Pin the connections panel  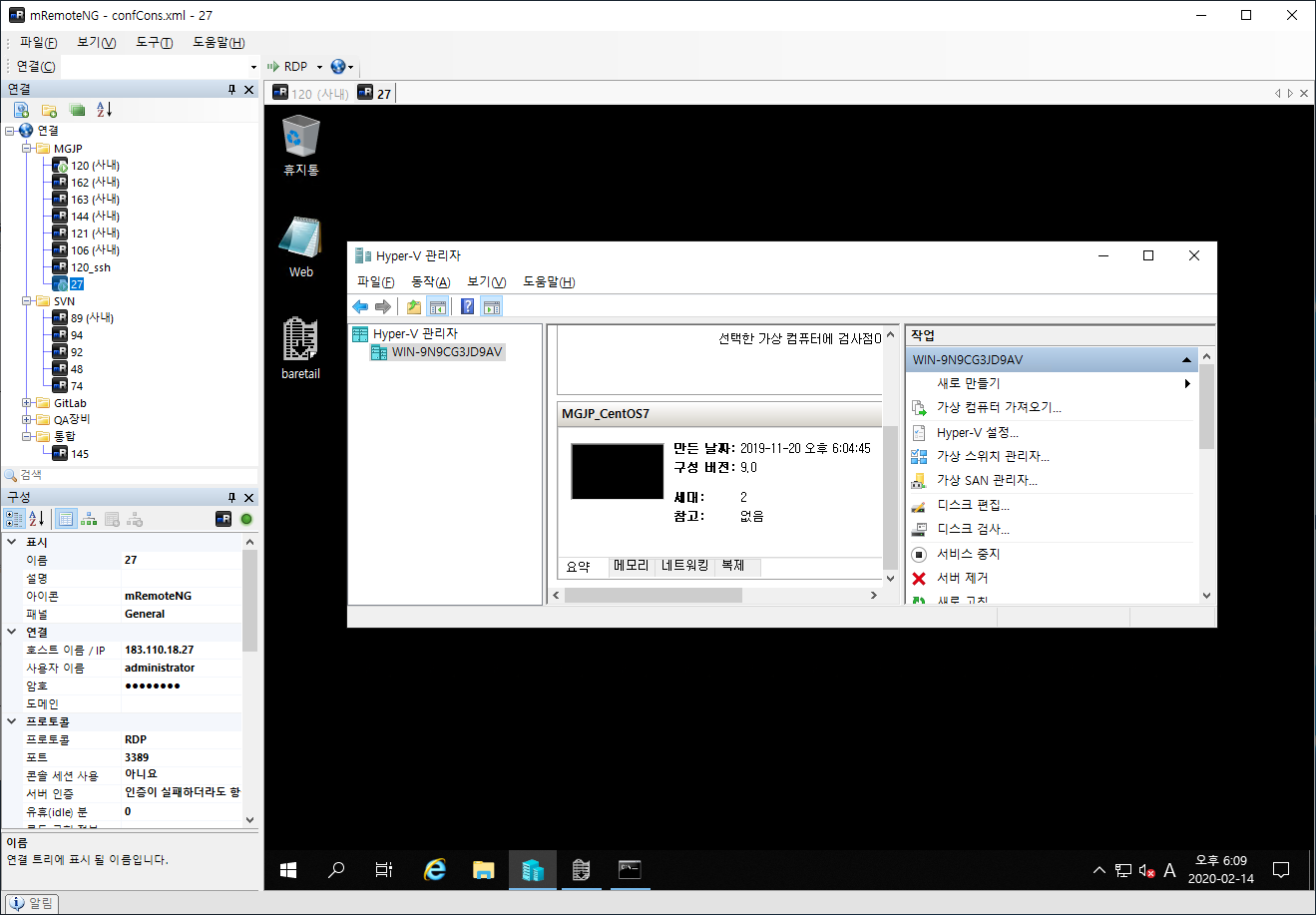pos(232,90)
